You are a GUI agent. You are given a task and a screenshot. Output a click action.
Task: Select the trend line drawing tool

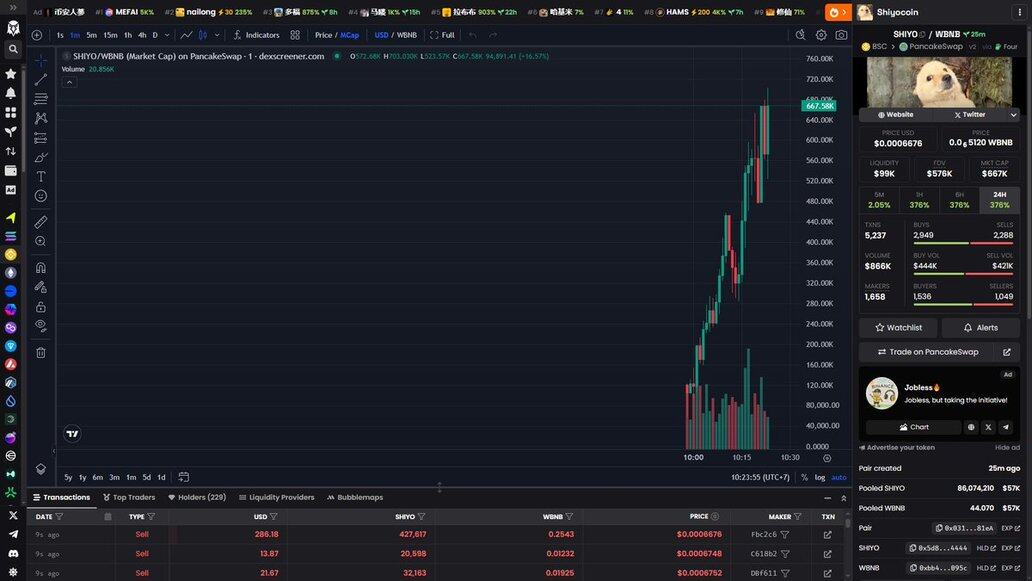point(41,80)
